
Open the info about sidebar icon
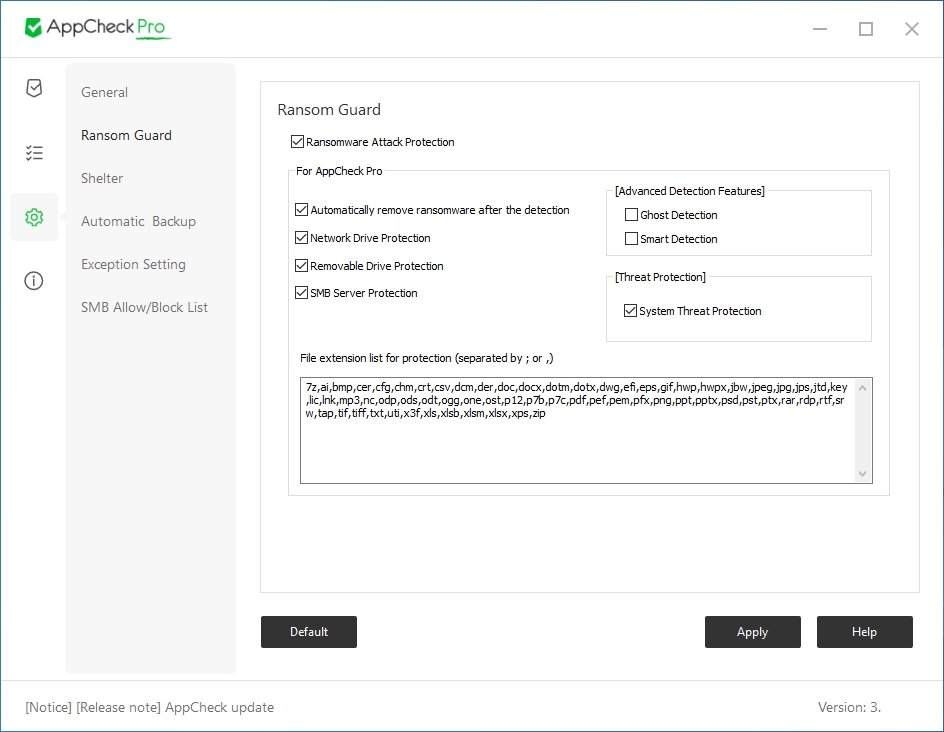(34, 281)
